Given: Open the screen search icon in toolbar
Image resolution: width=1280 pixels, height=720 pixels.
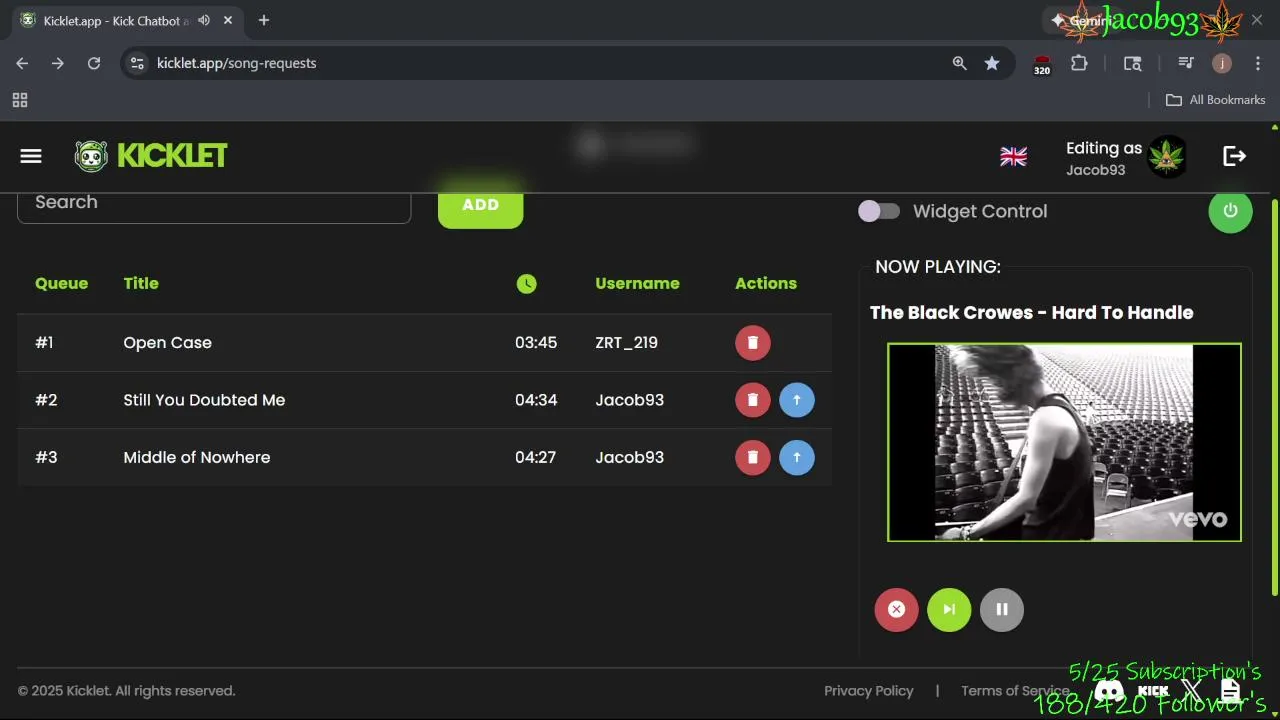Looking at the screenshot, I should [1132, 63].
